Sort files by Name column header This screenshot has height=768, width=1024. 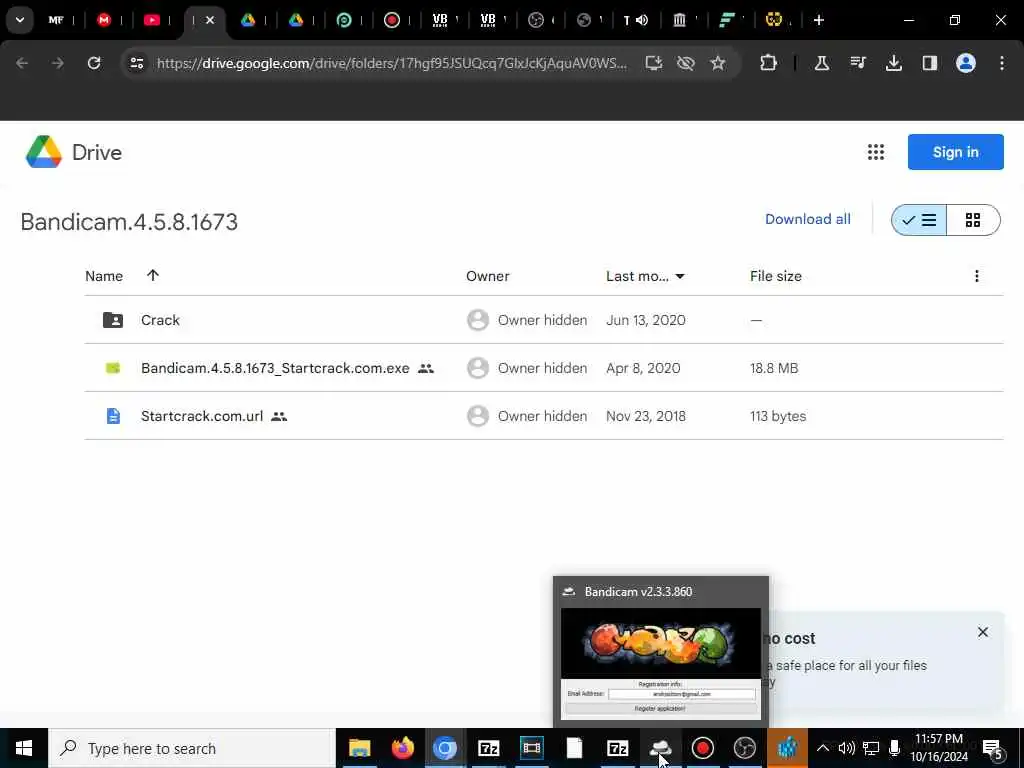[x=104, y=276]
